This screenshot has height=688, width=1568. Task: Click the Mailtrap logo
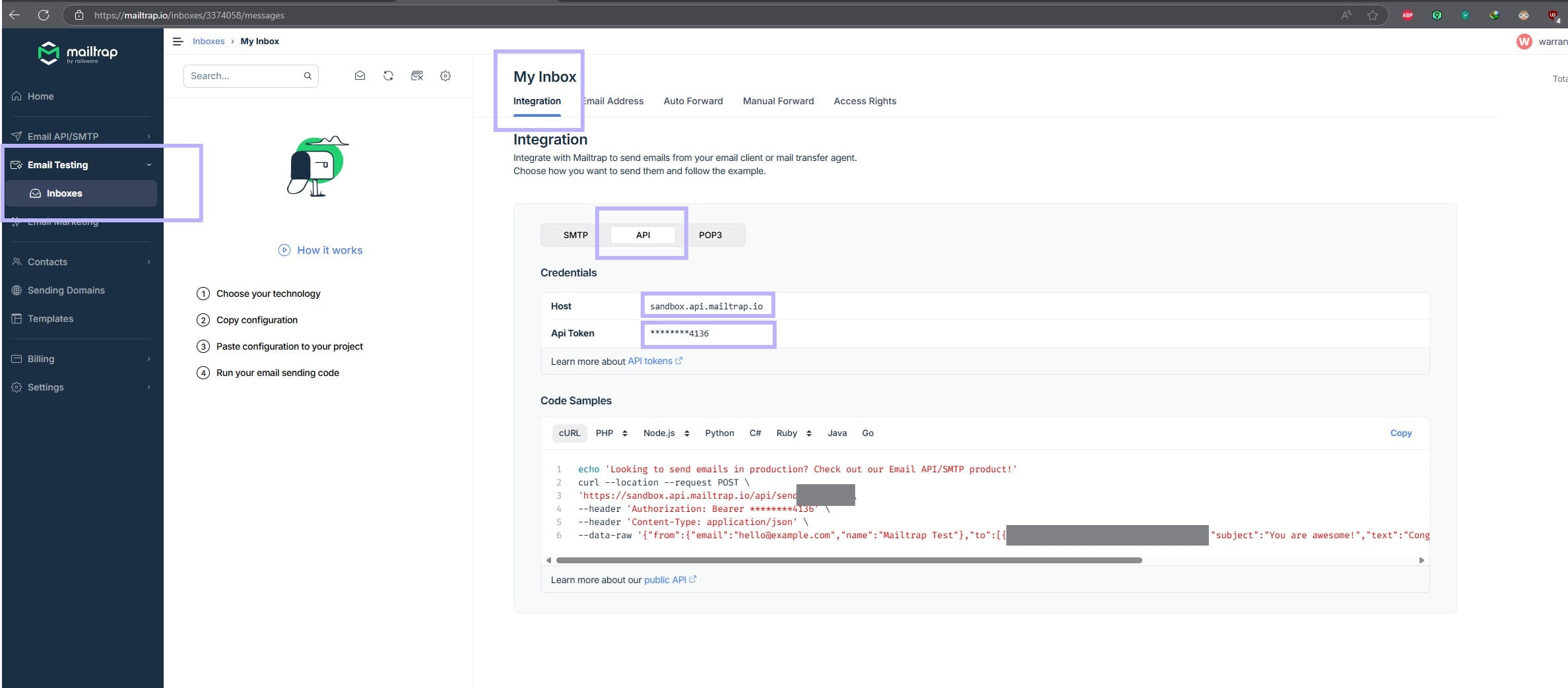(x=78, y=53)
